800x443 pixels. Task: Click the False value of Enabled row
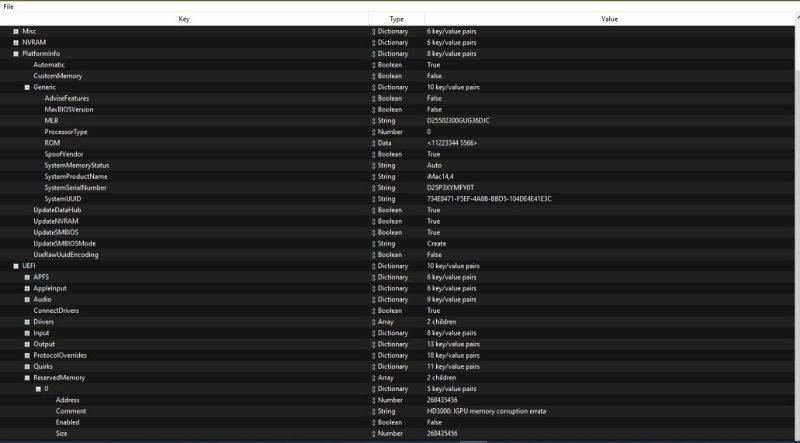(x=434, y=423)
